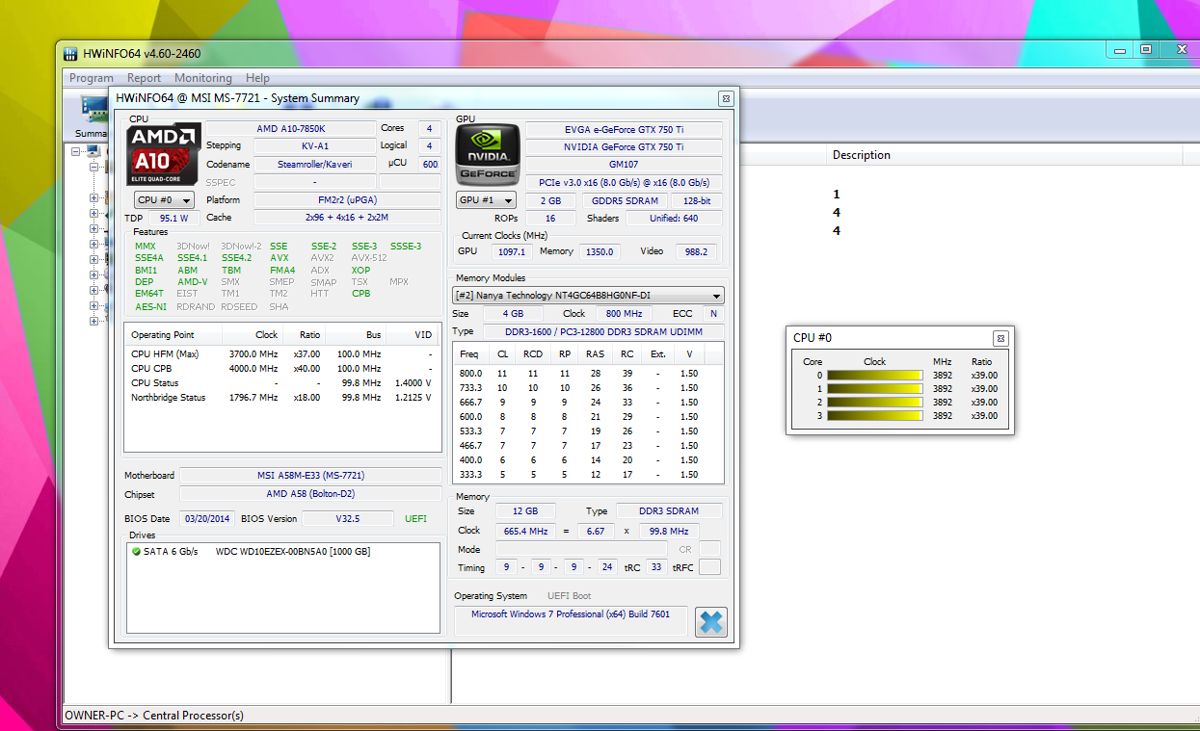The width and height of the screenshot is (1200, 731).
Task: Click the AMD A58 (Bolton-D2) chipset field
Action: pos(310,494)
